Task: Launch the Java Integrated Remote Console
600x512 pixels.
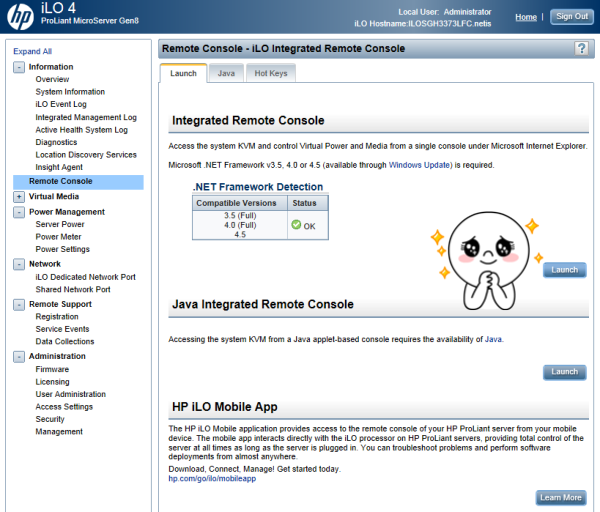Action: pyautogui.click(x=564, y=372)
